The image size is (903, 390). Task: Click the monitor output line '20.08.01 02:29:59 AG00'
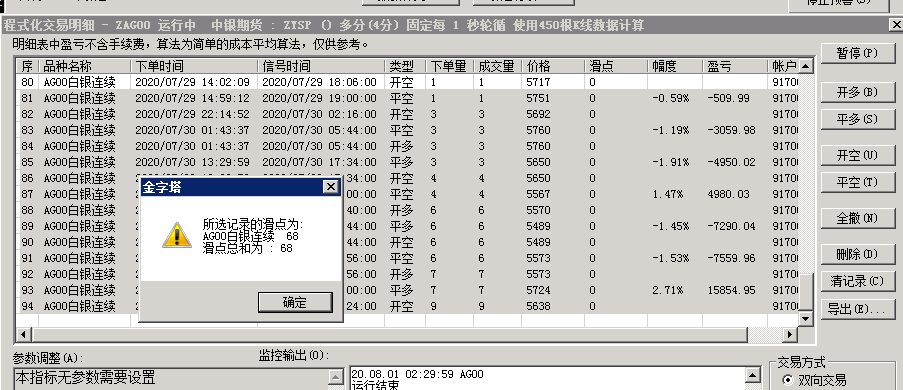(x=418, y=374)
